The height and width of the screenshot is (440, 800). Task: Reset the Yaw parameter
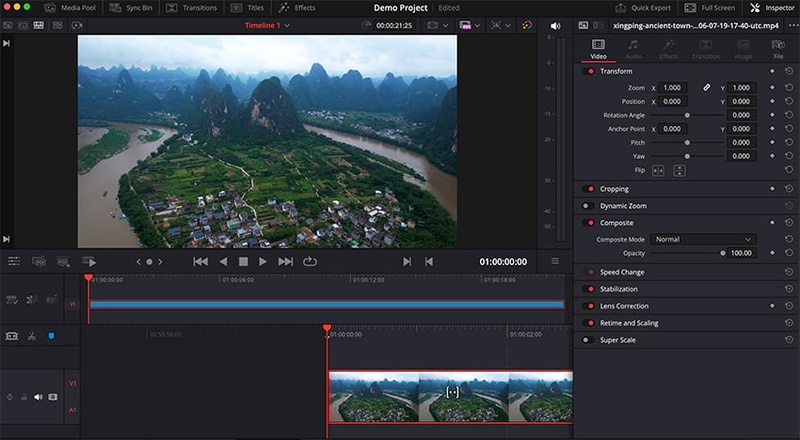(x=789, y=156)
